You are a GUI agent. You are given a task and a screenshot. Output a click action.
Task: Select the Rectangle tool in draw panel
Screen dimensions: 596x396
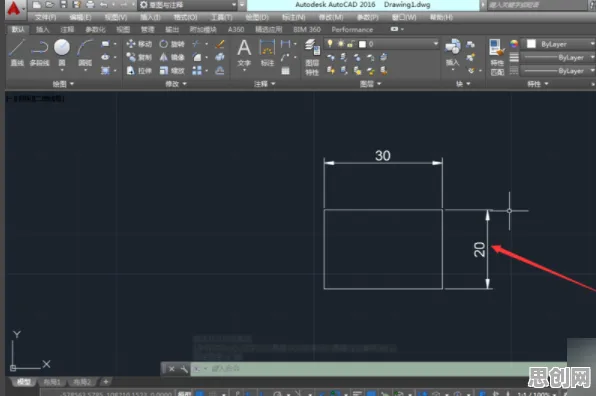tap(105, 44)
